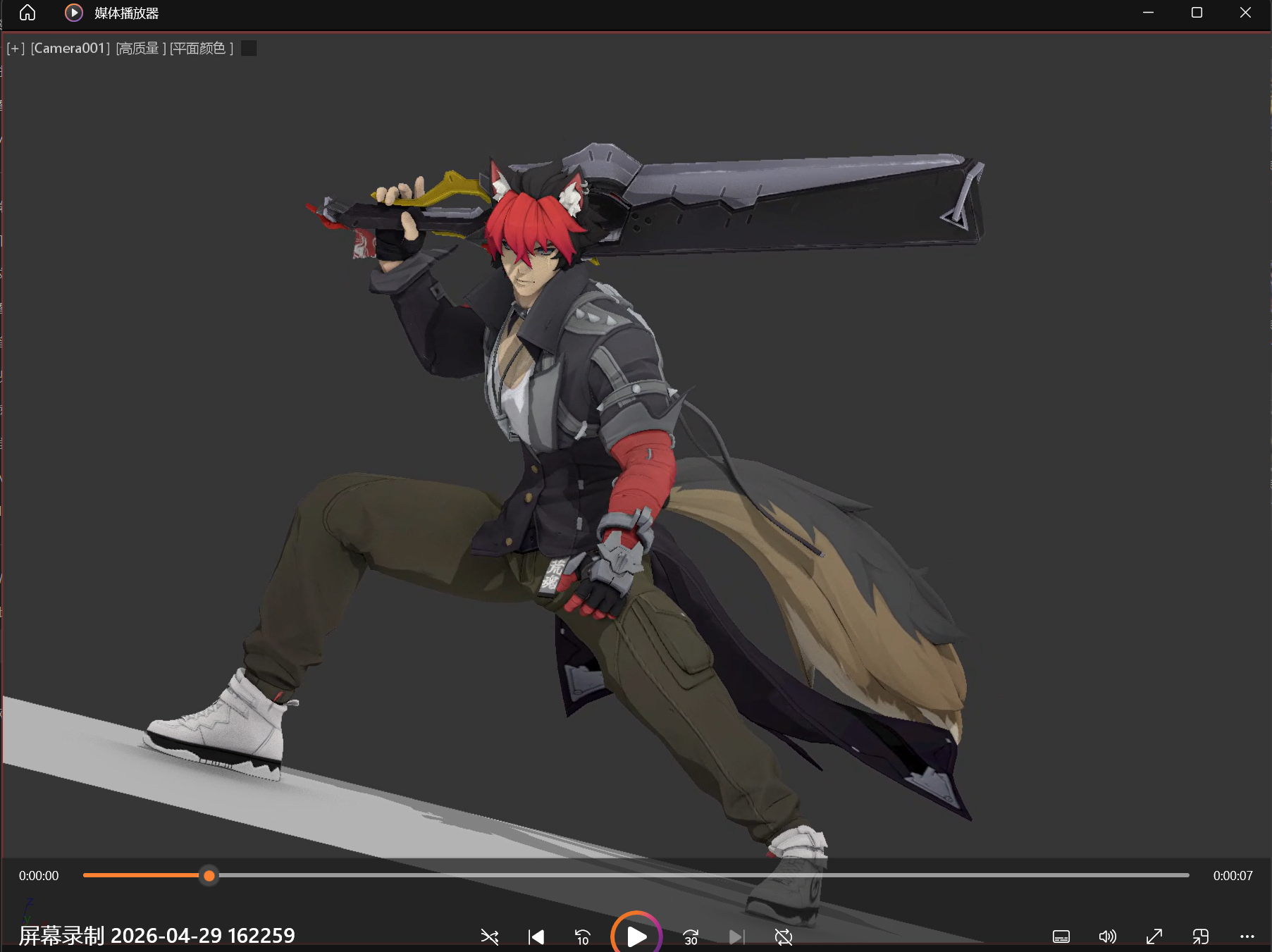Enter full screen mode
1272x952 pixels.
pyautogui.click(x=1154, y=936)
